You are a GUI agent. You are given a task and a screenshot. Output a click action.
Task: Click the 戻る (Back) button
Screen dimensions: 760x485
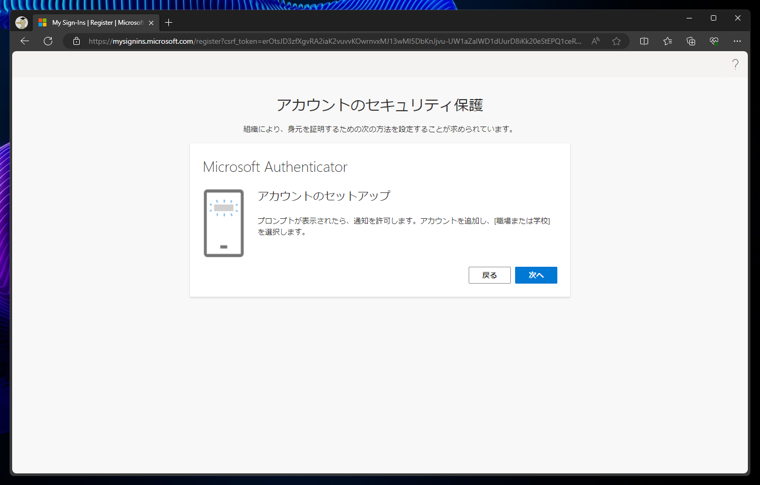pos(489,275)
